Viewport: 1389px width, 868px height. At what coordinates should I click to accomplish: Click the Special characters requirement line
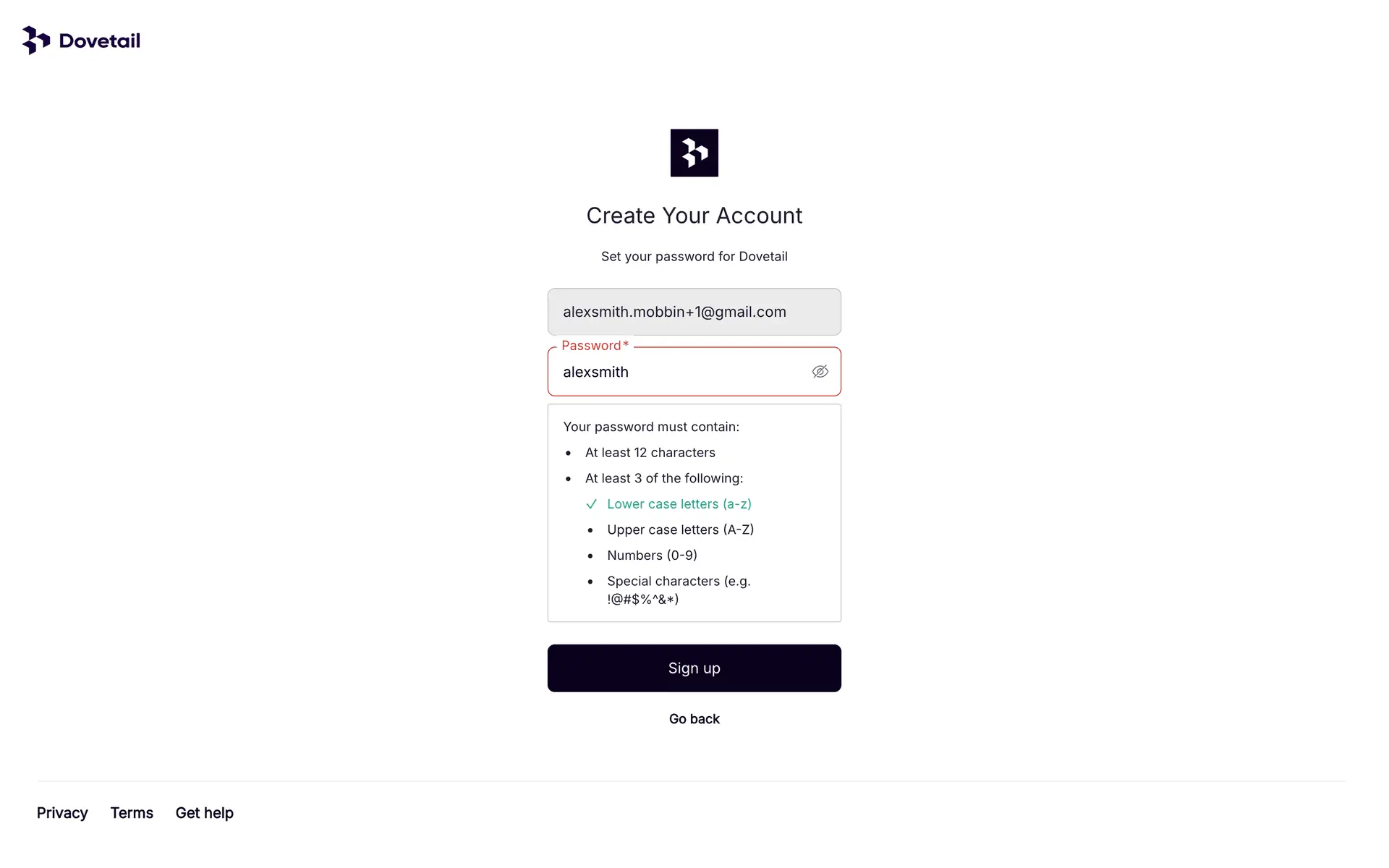tap(679, 590)
